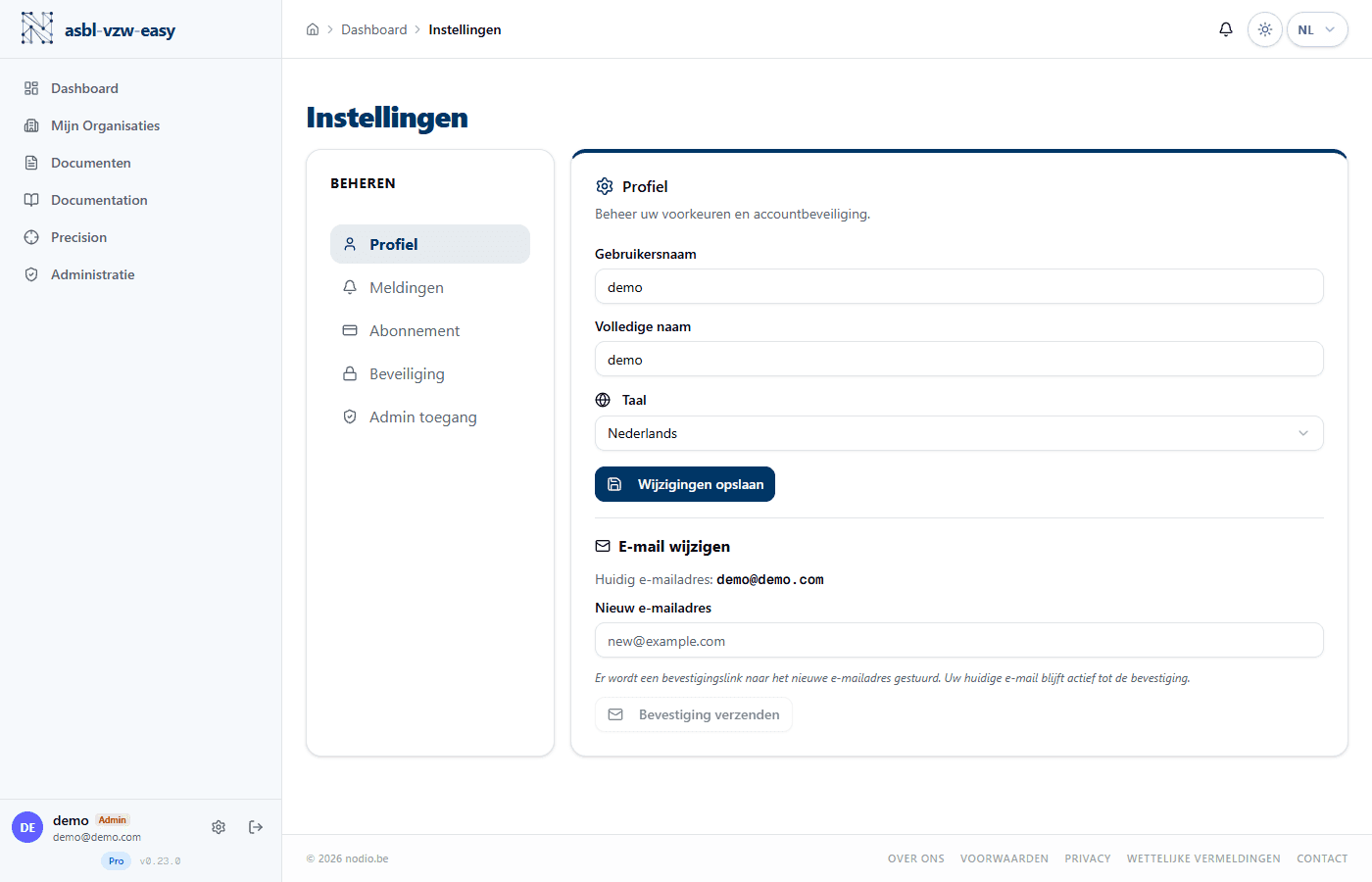The image size is (1372, 882).
Task: Open the WETTELIJKE VERMELDINGEN footer link
Action: pos(1203,858)
